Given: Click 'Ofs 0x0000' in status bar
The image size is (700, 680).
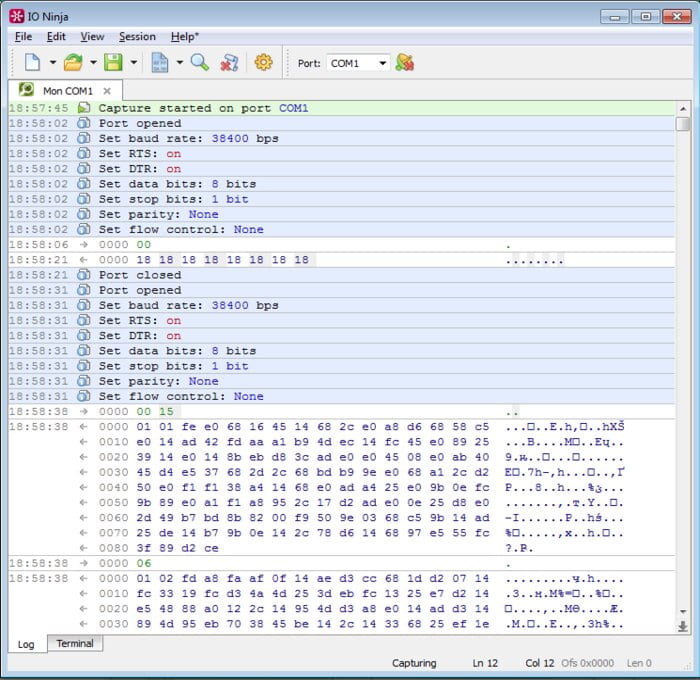Looking at the screenshot, I should pos(588,663).
